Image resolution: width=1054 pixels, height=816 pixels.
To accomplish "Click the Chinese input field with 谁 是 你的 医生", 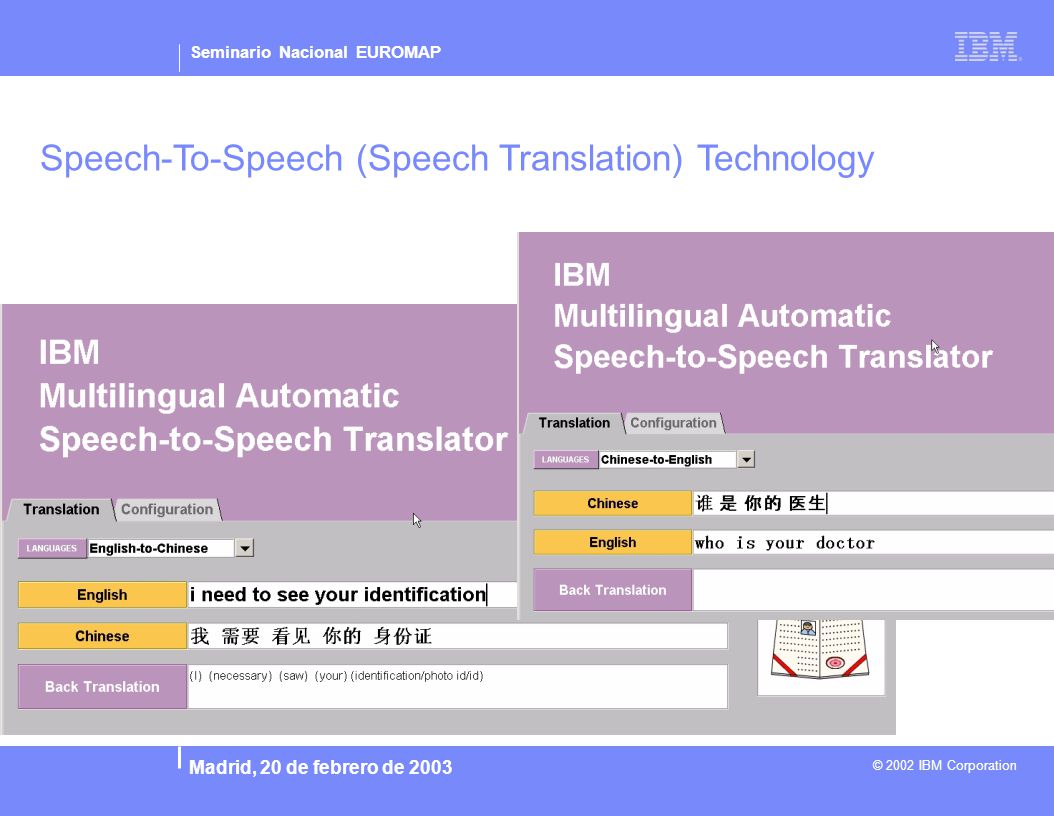I will pyautogui.click(x=873, y=503).
